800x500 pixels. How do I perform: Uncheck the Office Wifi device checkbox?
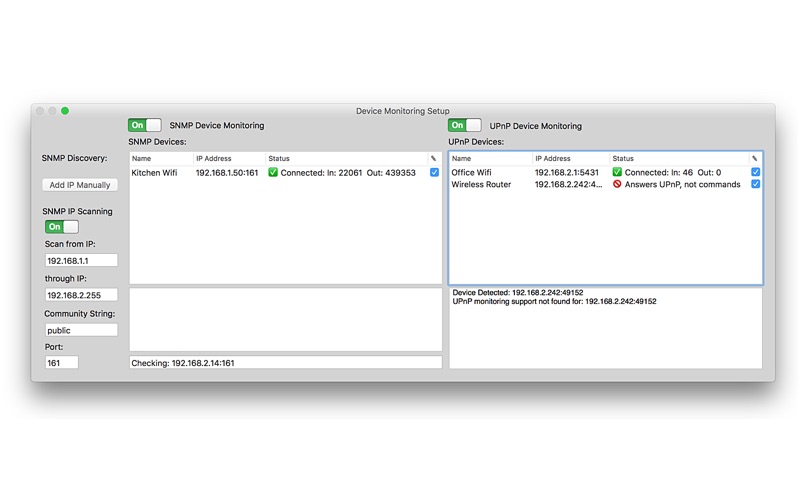755,172
